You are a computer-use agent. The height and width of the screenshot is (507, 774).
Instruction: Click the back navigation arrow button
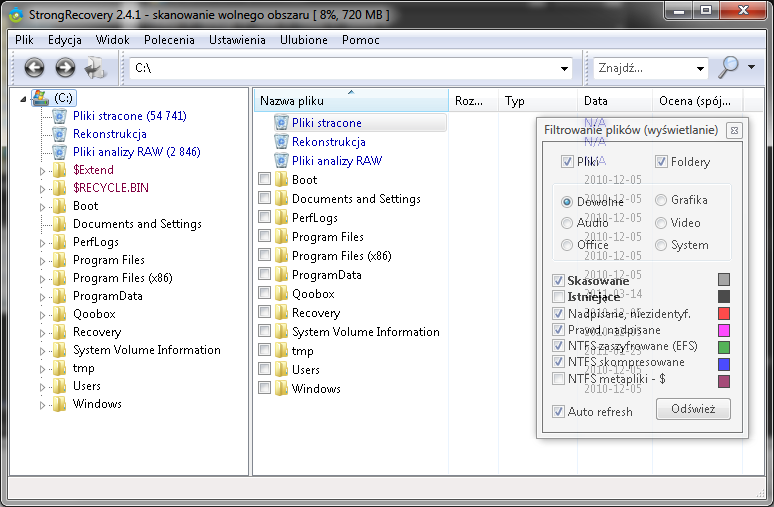coord(35,68)
